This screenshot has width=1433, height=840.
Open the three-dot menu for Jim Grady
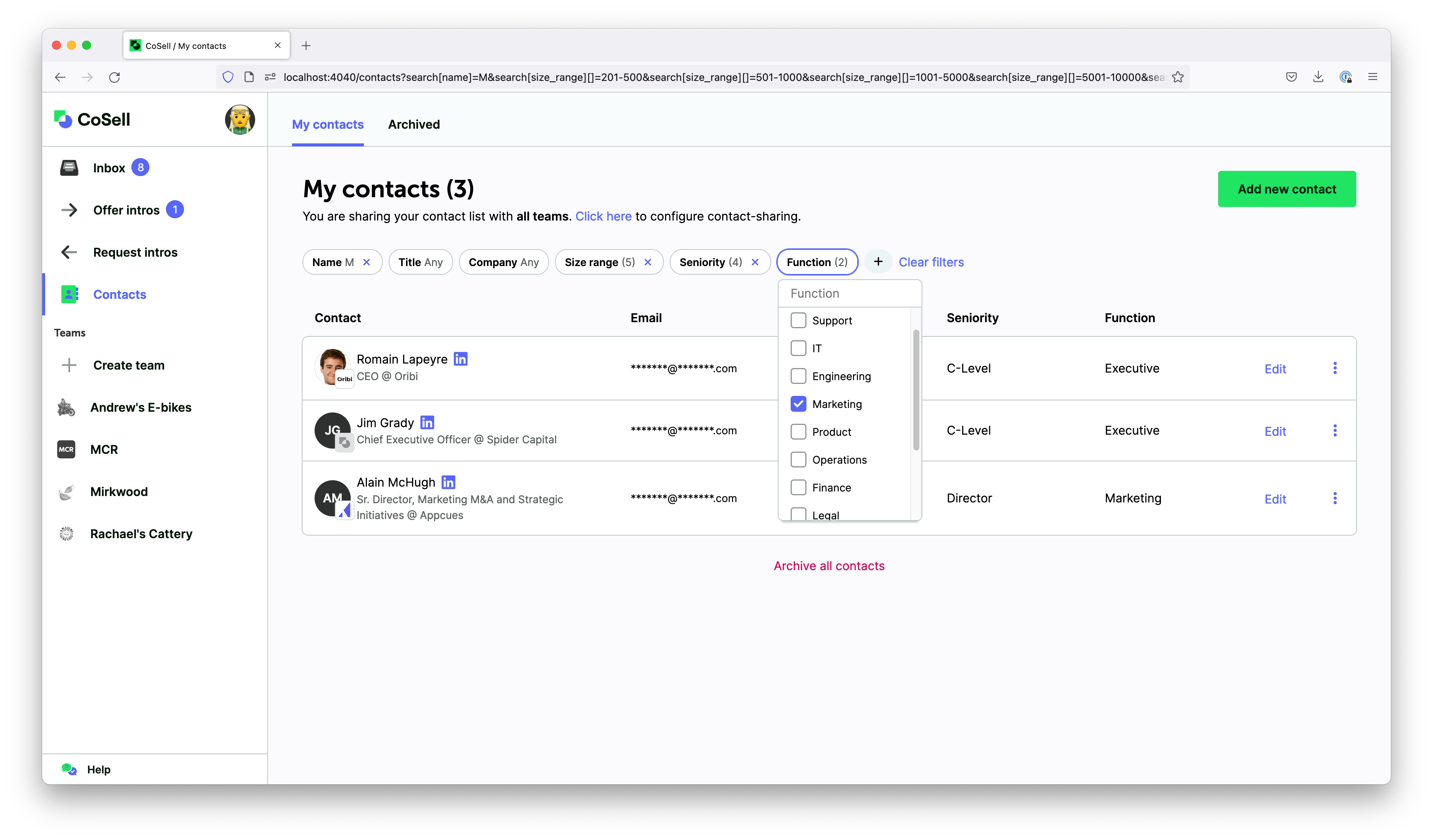[x=1335, y=431]
